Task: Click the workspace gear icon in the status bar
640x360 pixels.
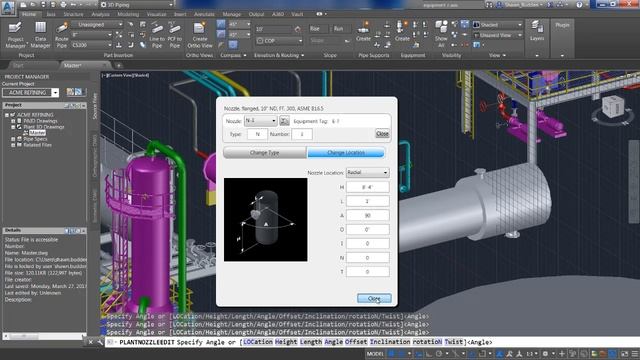Action: [x=545, y=353]
